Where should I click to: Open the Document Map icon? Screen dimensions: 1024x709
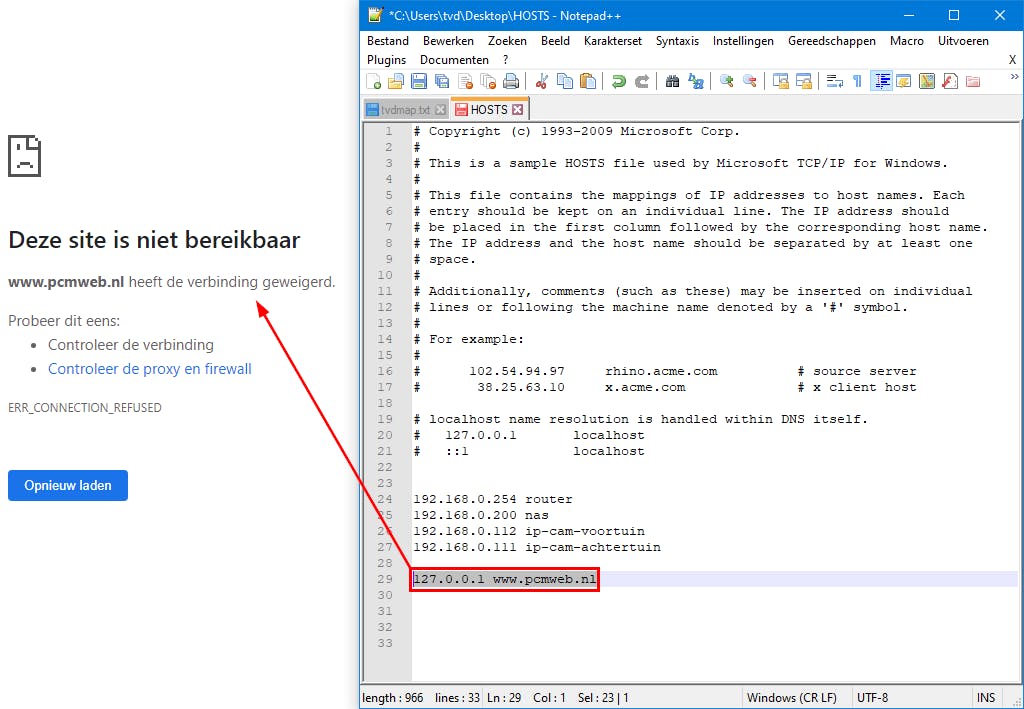coord(927,81)
